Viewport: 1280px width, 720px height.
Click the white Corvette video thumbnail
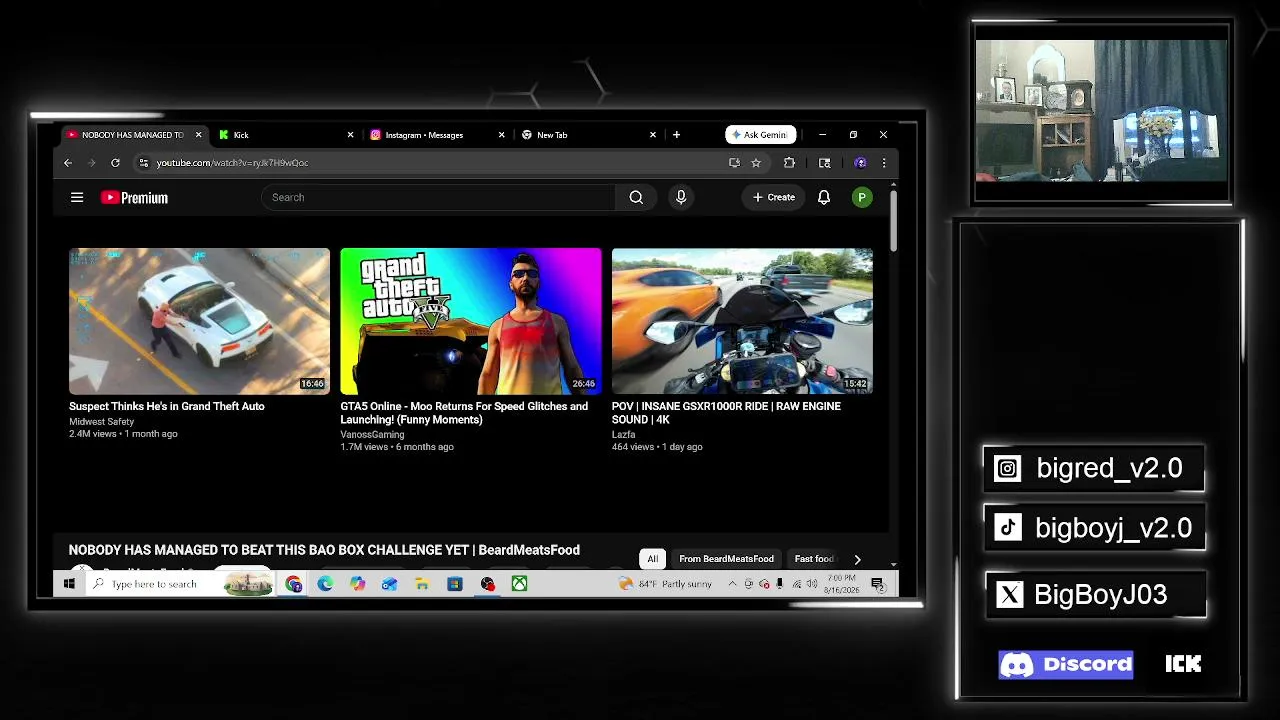click(x=199, y=321)
